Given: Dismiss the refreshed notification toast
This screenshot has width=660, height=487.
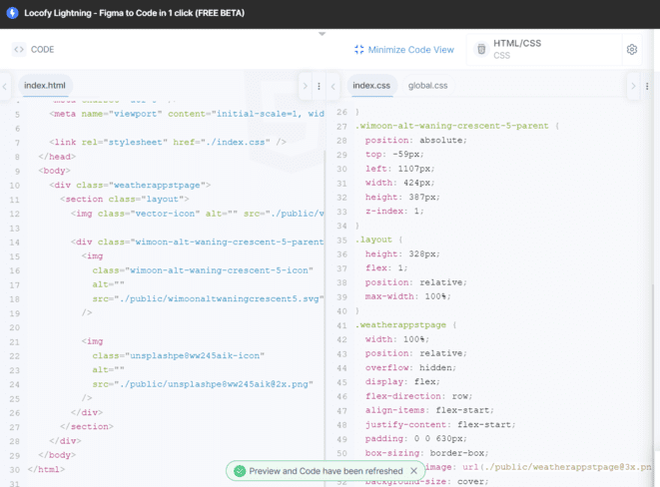Looking at the screenshot, I should [x=414, y=471].
